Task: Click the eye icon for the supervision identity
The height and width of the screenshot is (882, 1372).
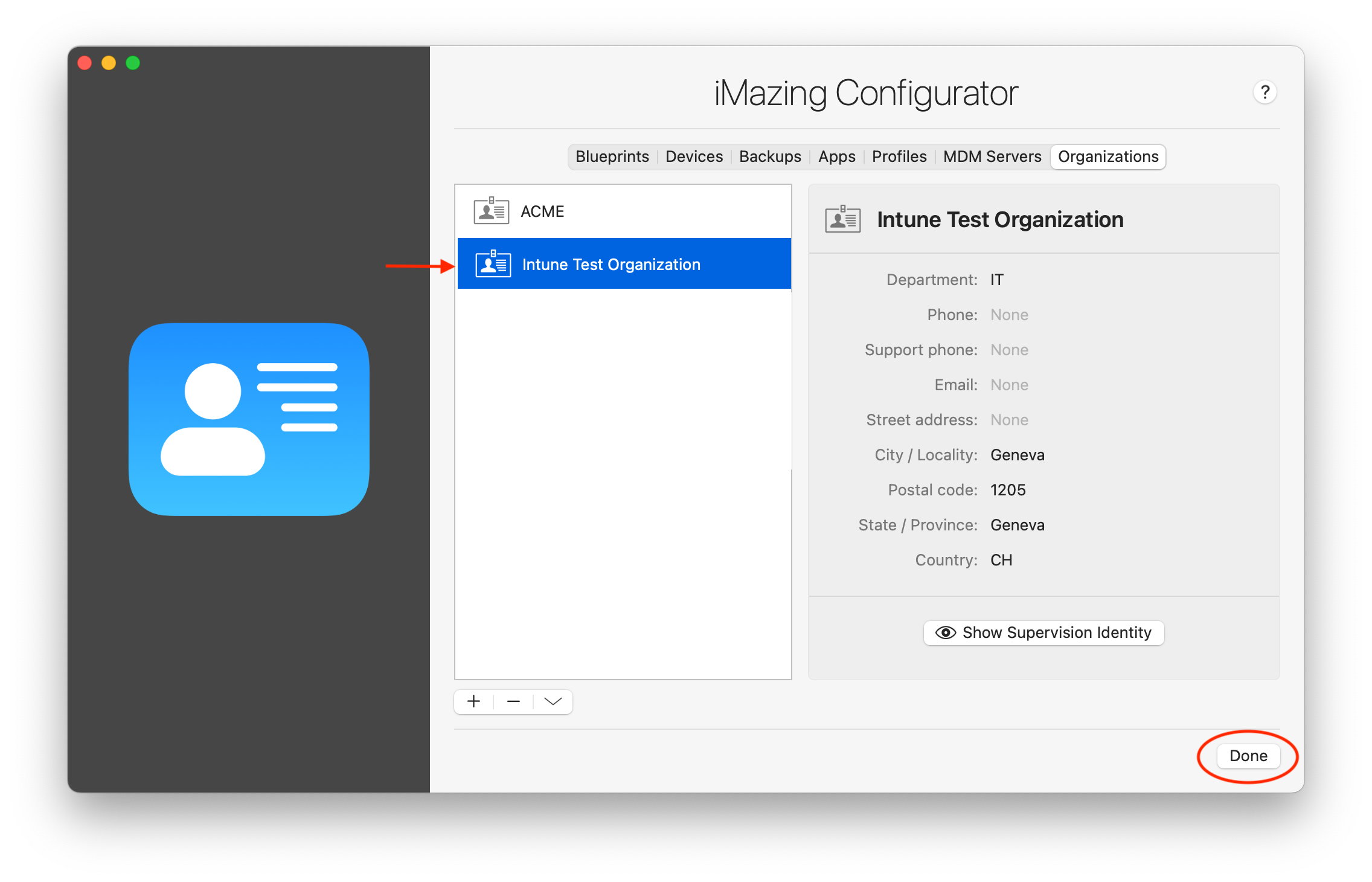Action: point(945,633)
